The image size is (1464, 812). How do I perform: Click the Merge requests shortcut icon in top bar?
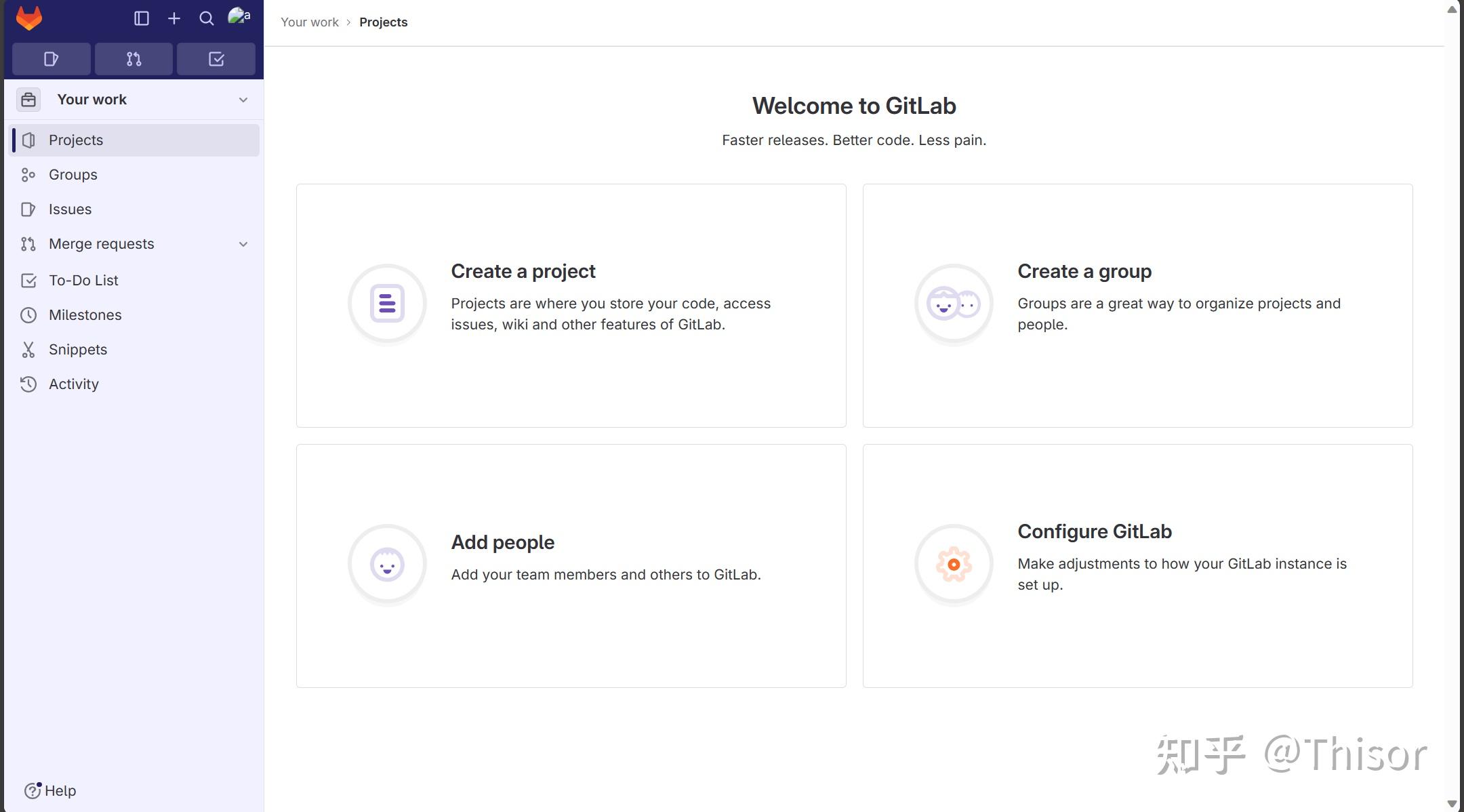coord(134,59)
